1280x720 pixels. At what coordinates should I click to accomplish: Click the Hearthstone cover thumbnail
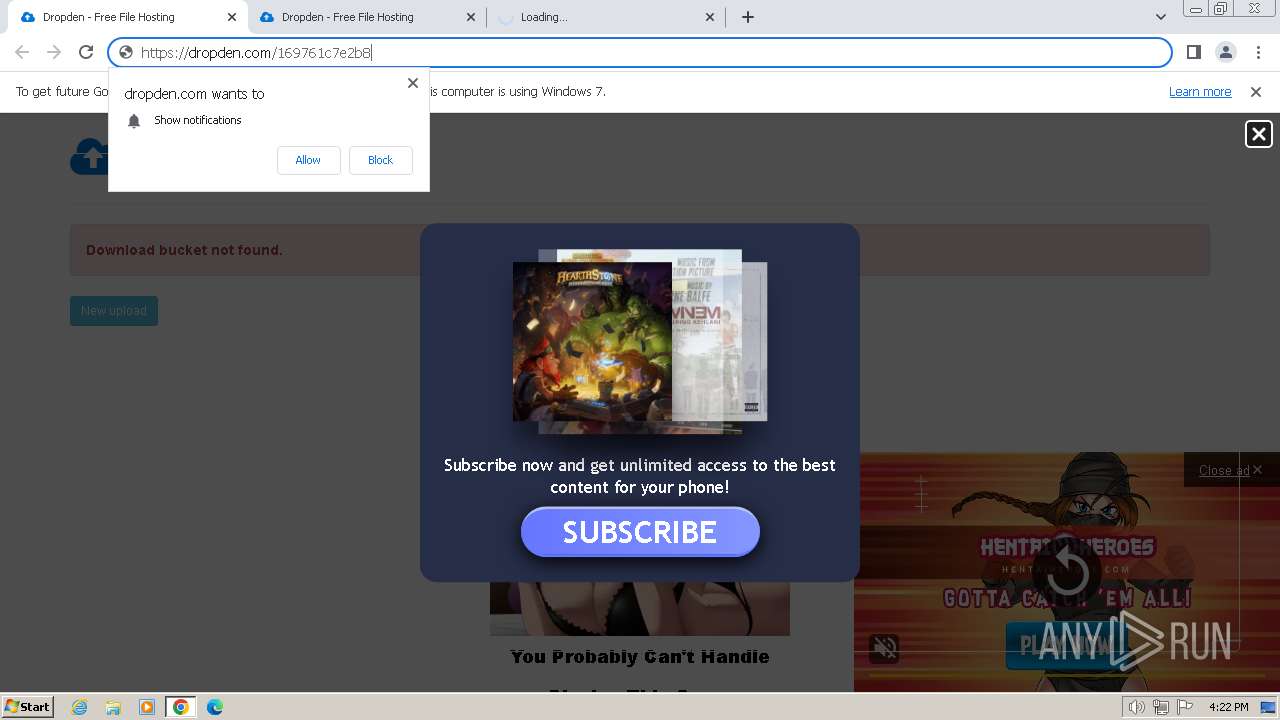[x=592, y=342]
